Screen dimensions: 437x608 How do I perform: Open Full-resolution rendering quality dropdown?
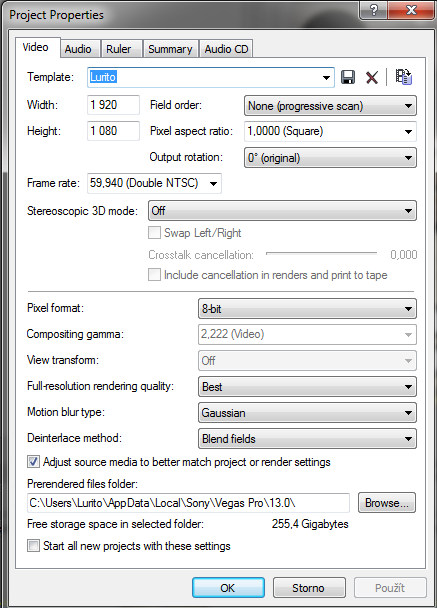(x=307, y=387)
